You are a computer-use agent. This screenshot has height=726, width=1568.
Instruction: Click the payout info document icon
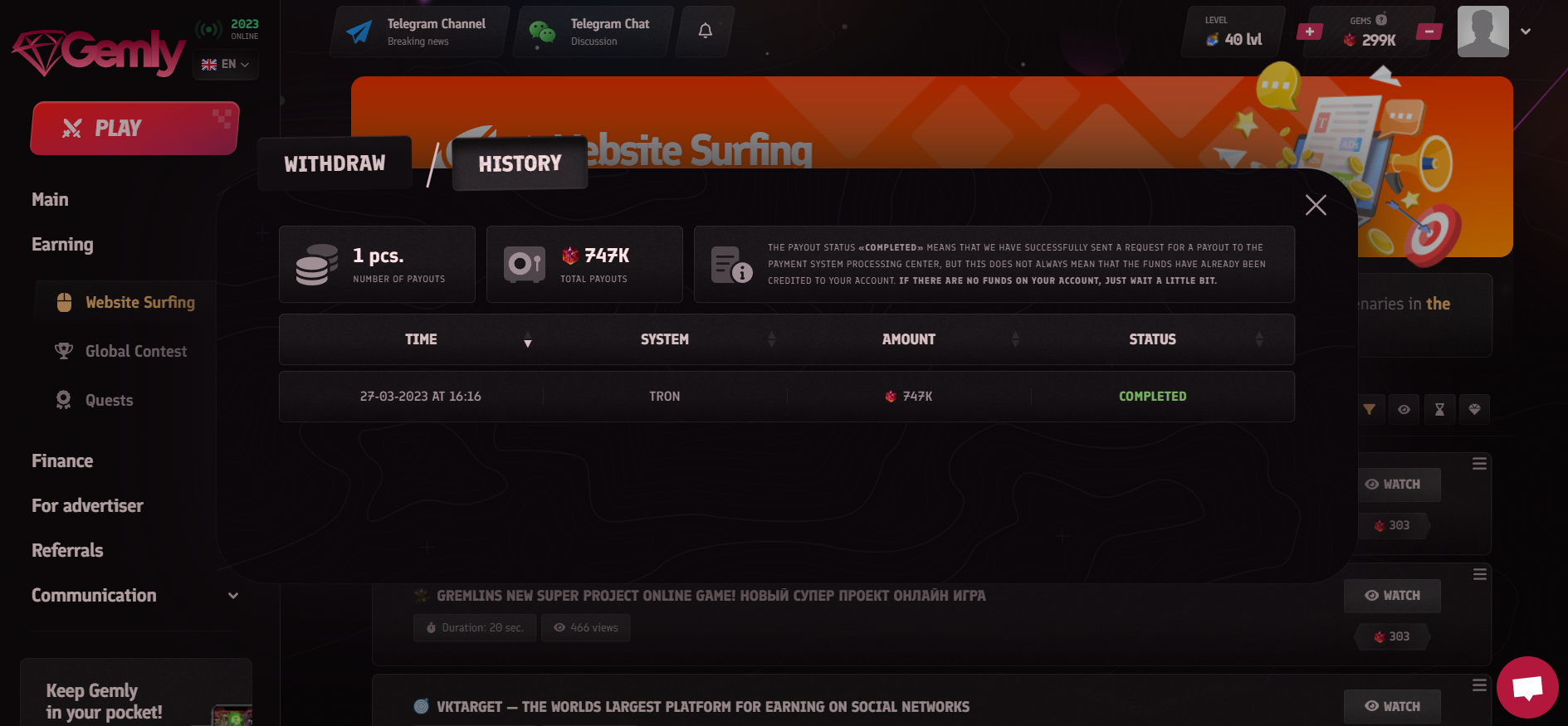click(731, 265)
